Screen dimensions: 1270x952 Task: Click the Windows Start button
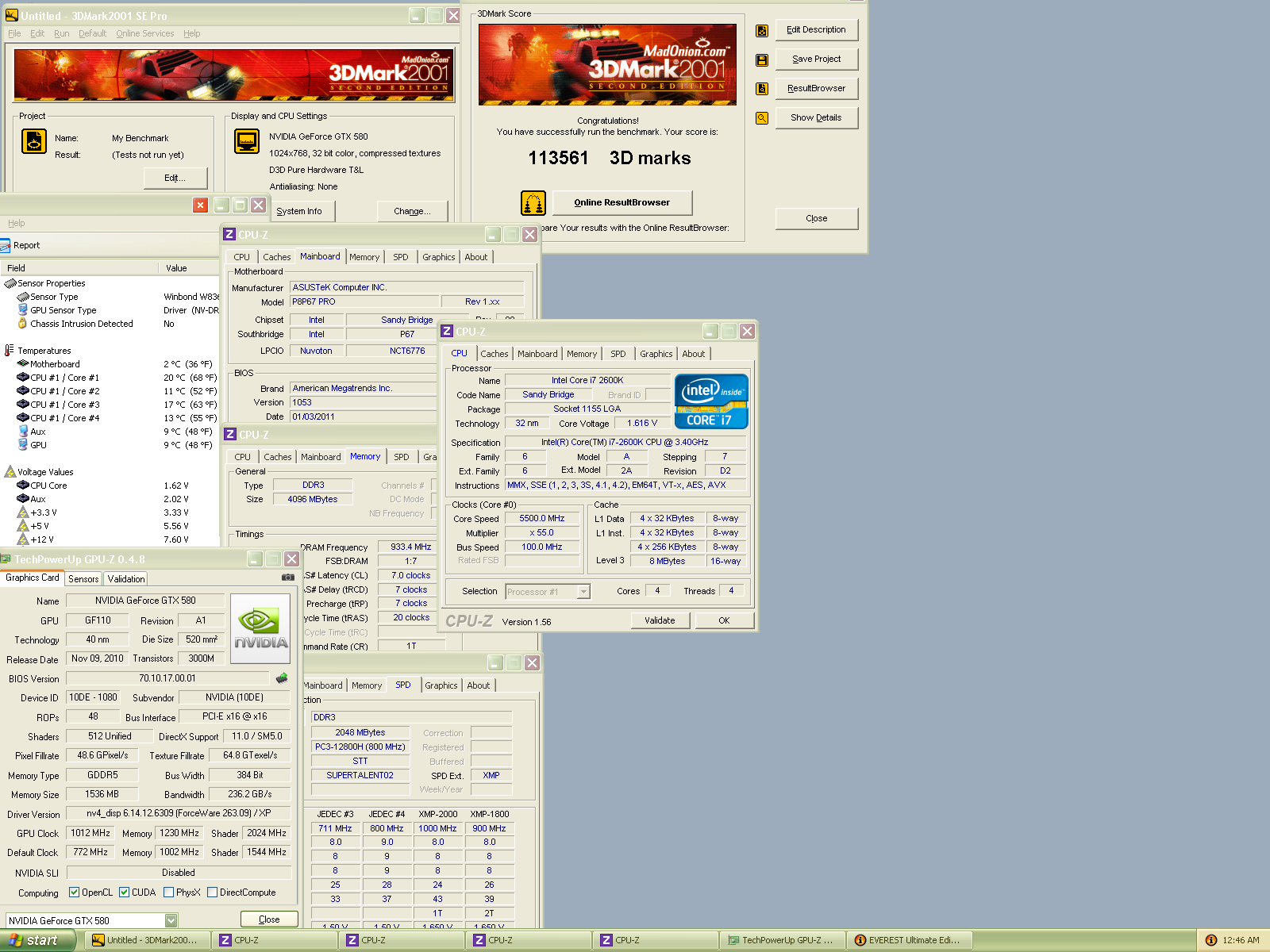(x=37, y=940)
